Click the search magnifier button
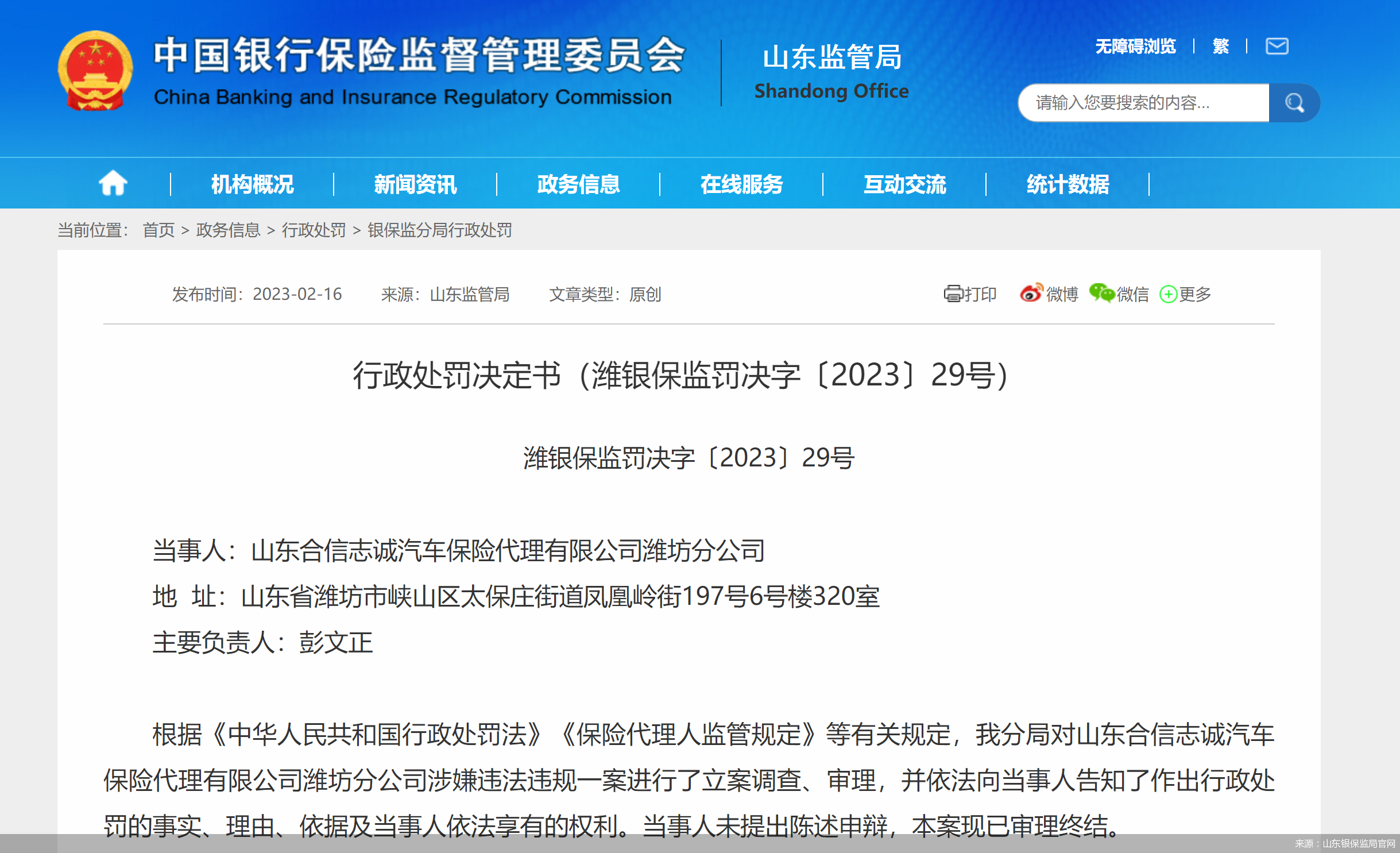This screenshot has height=853, width=1400. [1294, 103]
